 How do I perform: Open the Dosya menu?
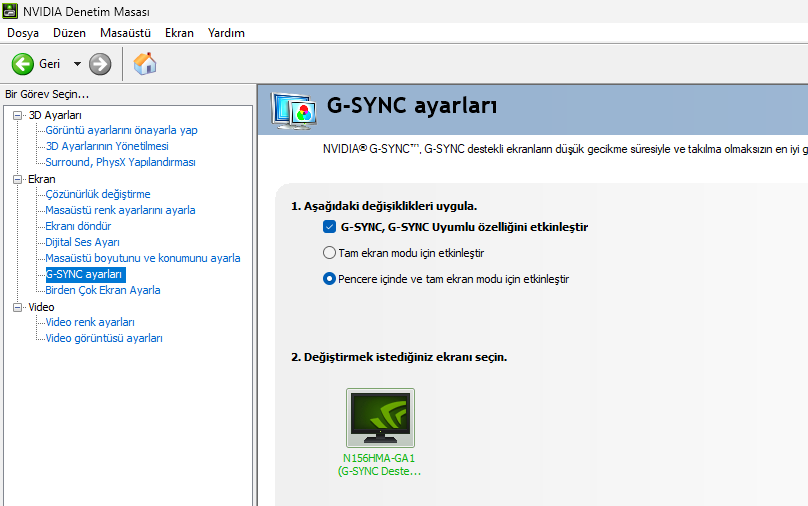tap(23, 33)
